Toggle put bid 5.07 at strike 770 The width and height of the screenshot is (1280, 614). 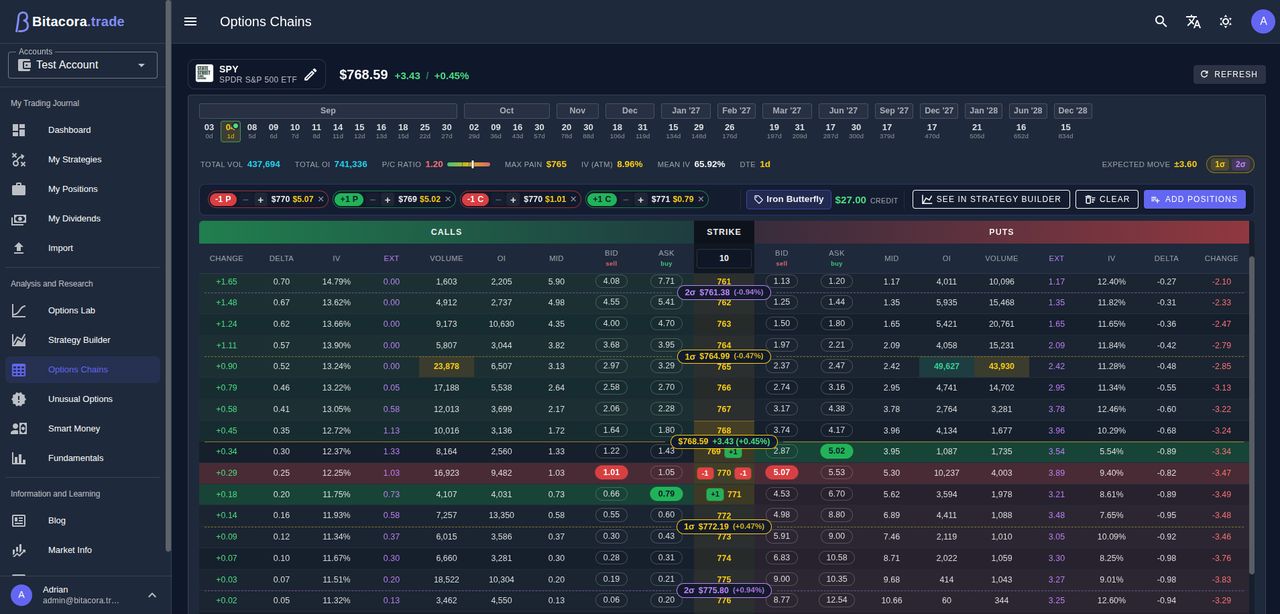(781, 473)
